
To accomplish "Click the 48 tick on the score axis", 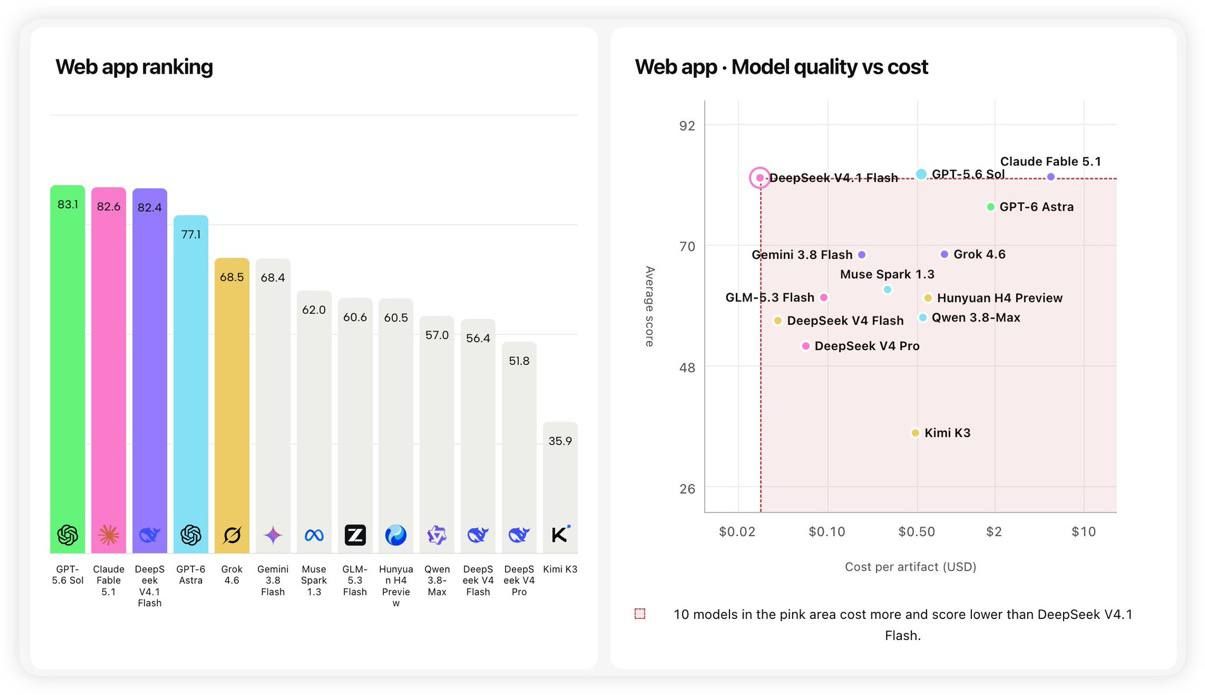I will click(686, 368).
